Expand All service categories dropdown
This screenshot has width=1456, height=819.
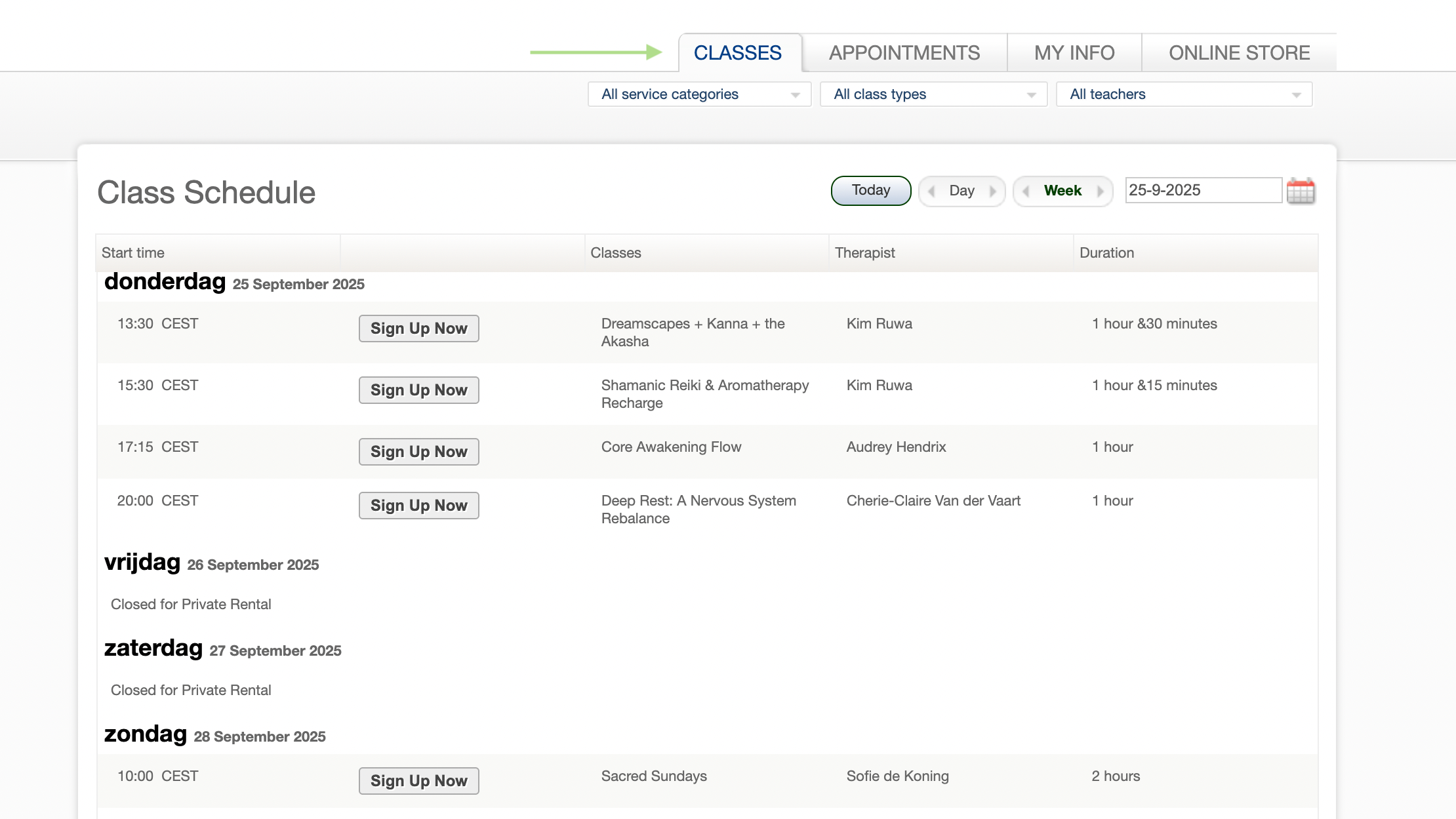[699, 94]
